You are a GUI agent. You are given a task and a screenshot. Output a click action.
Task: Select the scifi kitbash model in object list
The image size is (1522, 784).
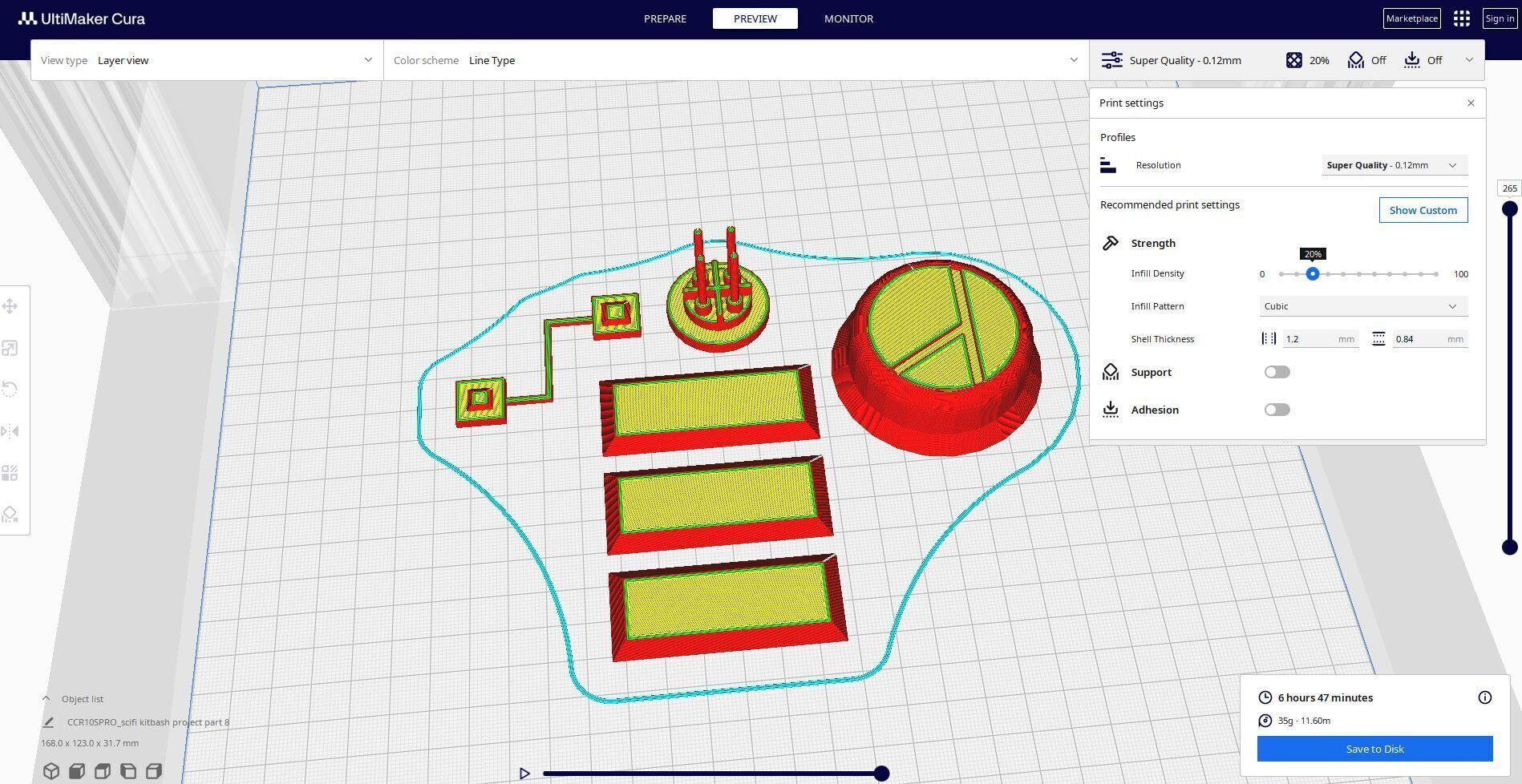point(148,722)
